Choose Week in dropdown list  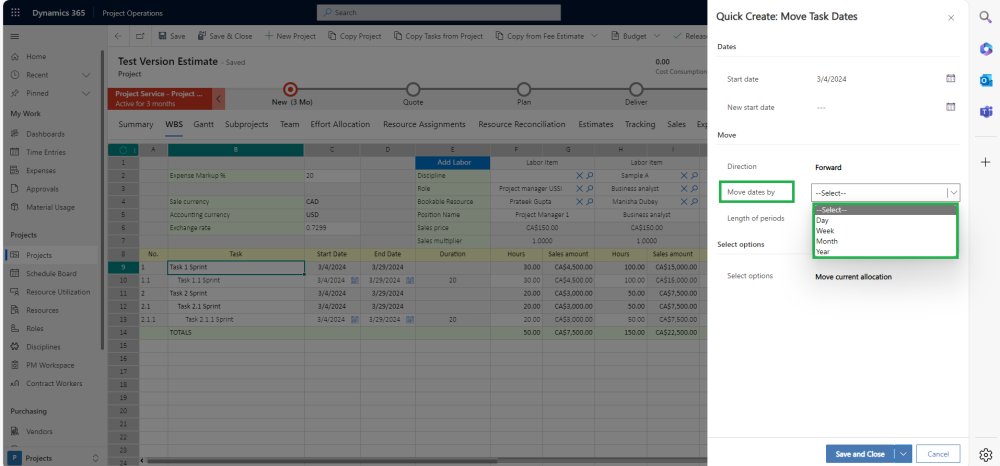tap(885, 231)
